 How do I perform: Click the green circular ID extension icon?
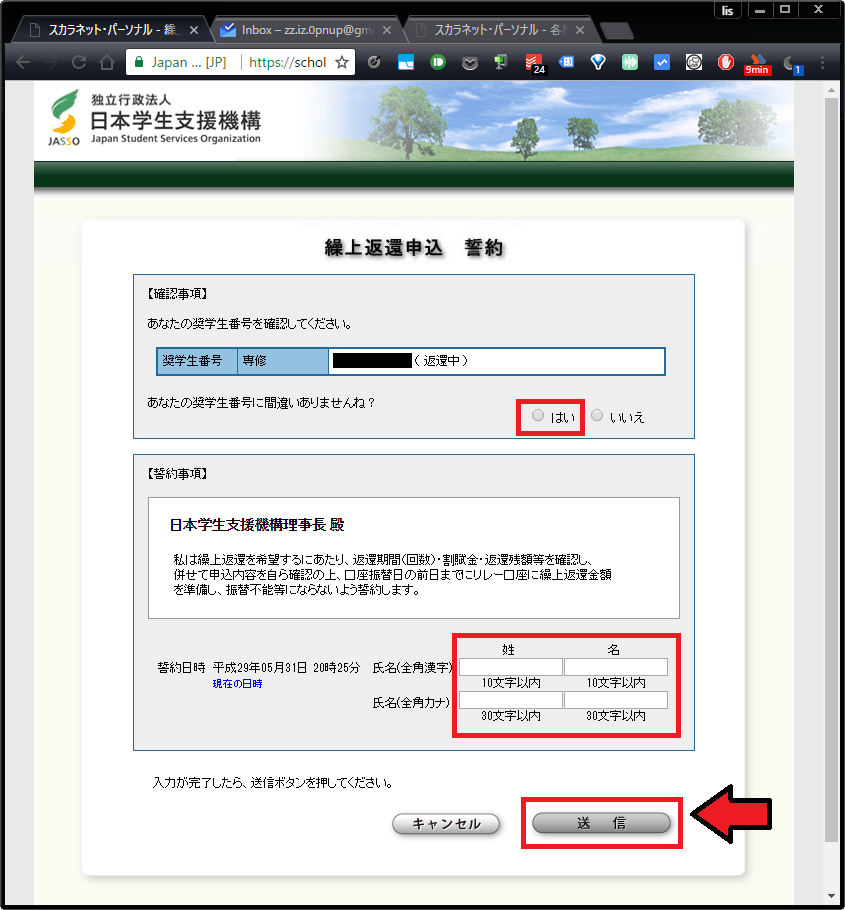coord(438,62)
